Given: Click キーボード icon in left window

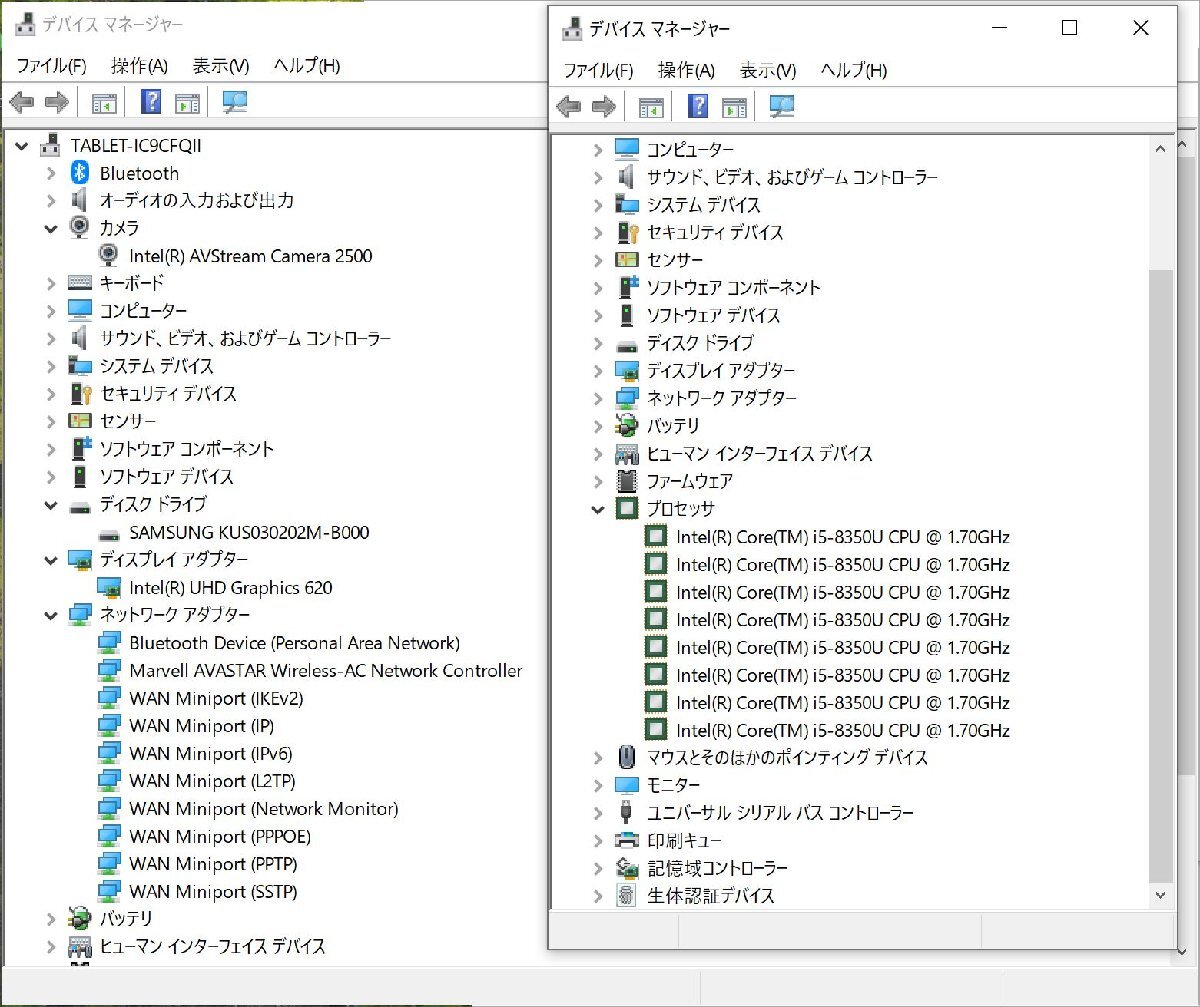Looking at the screenshot, I should (x=80, y=283).
